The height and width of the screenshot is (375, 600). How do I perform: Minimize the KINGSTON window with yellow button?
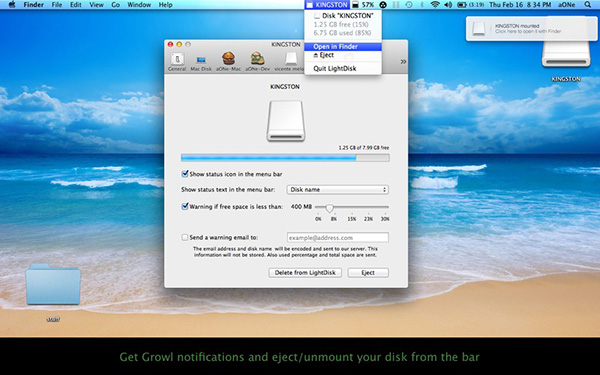tap(179, 44)
